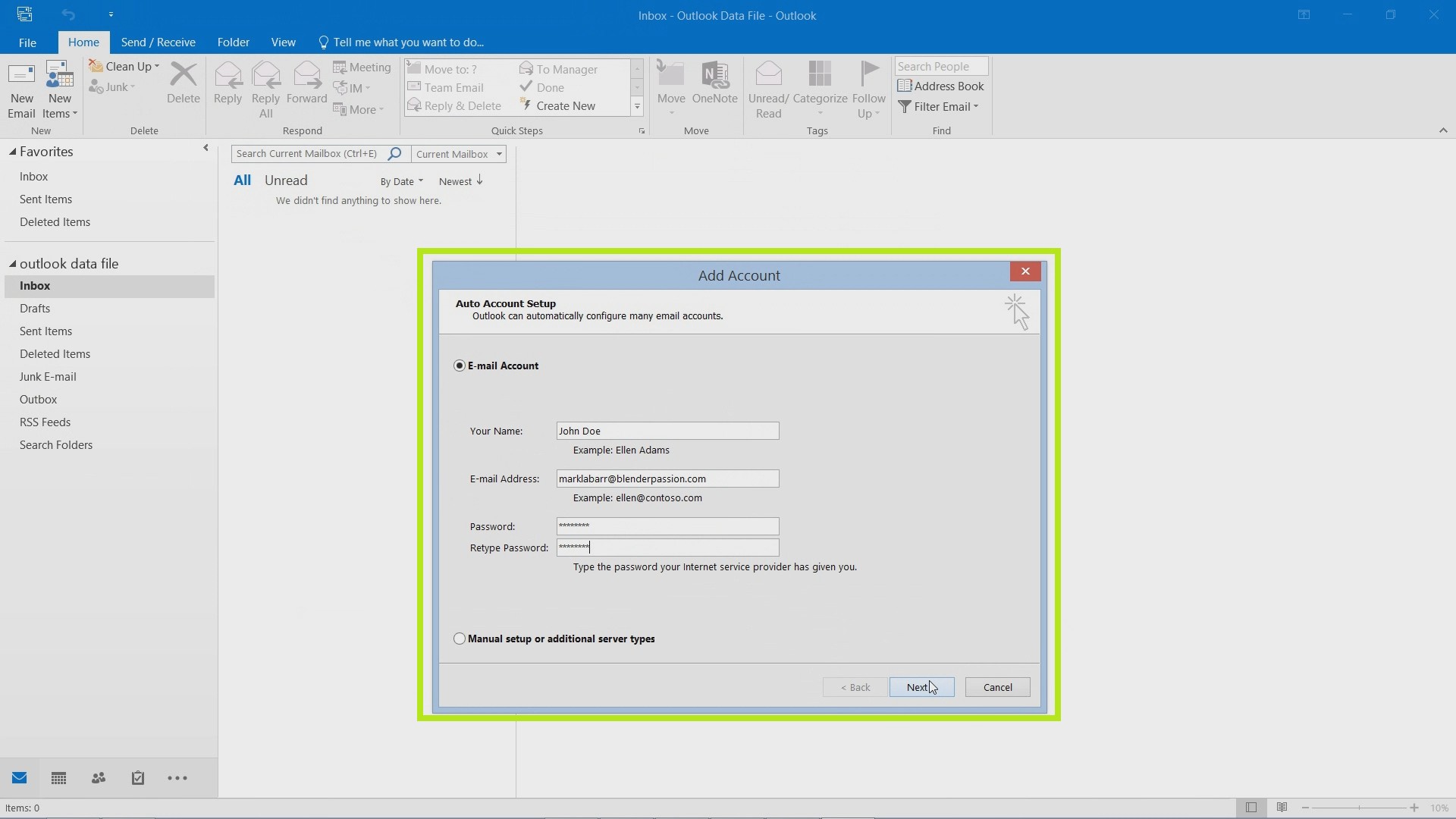Click the Next button in Add Account
The width and height of the screenshot is (1456, 819).
point(921,687)
